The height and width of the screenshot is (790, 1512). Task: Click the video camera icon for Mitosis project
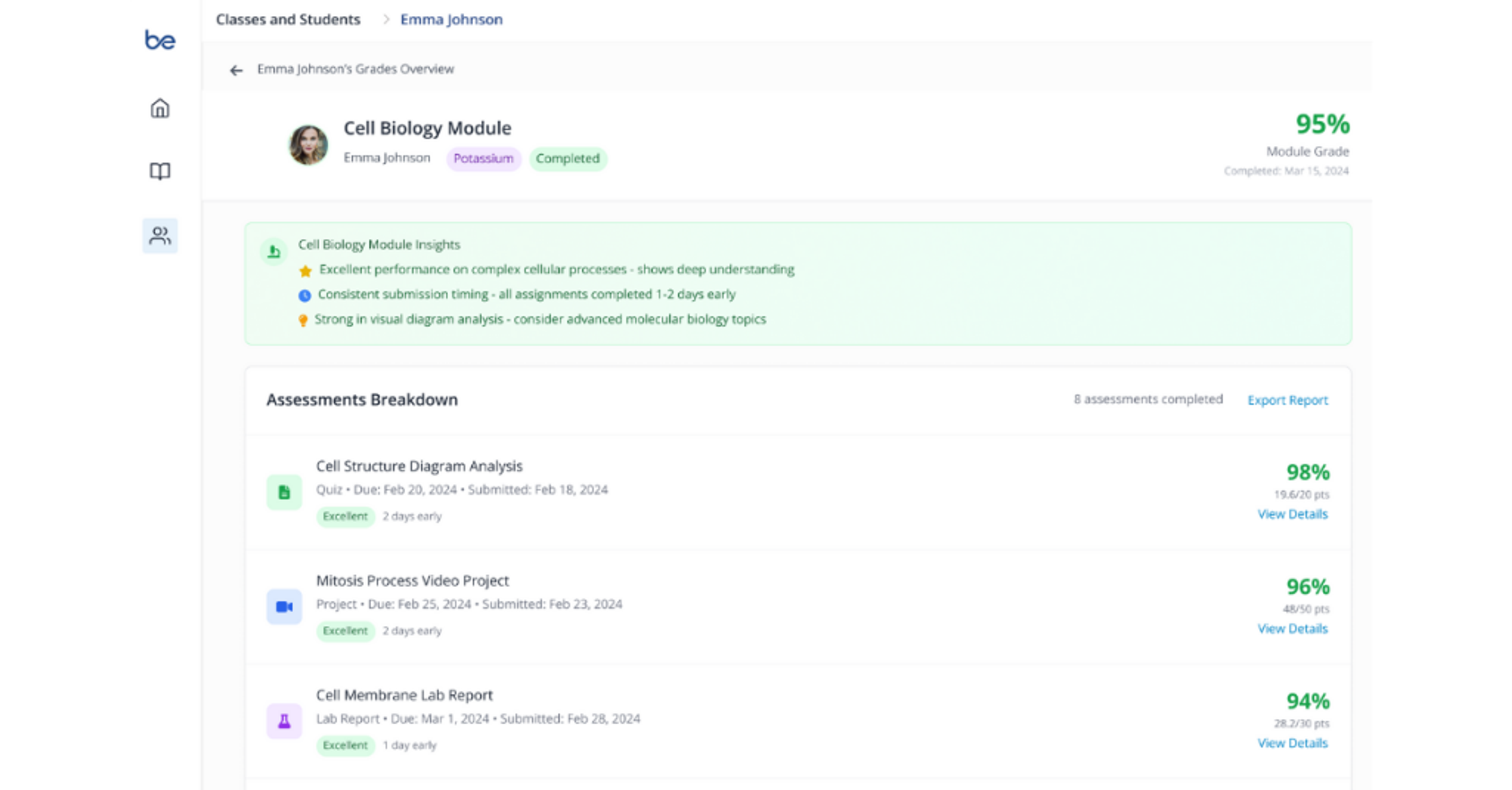point(284,607)
